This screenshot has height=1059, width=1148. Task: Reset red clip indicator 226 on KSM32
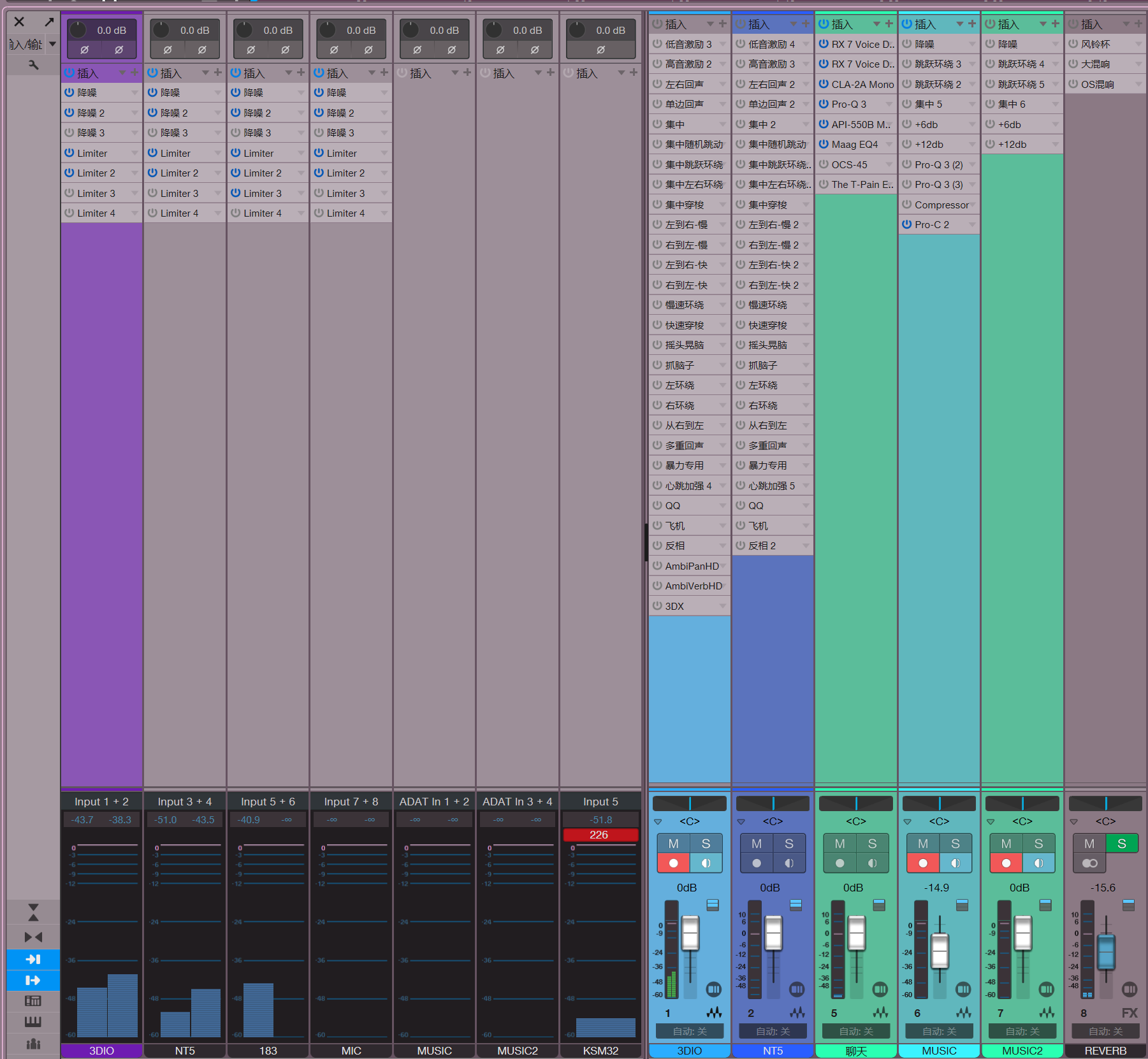click(600, 835)
